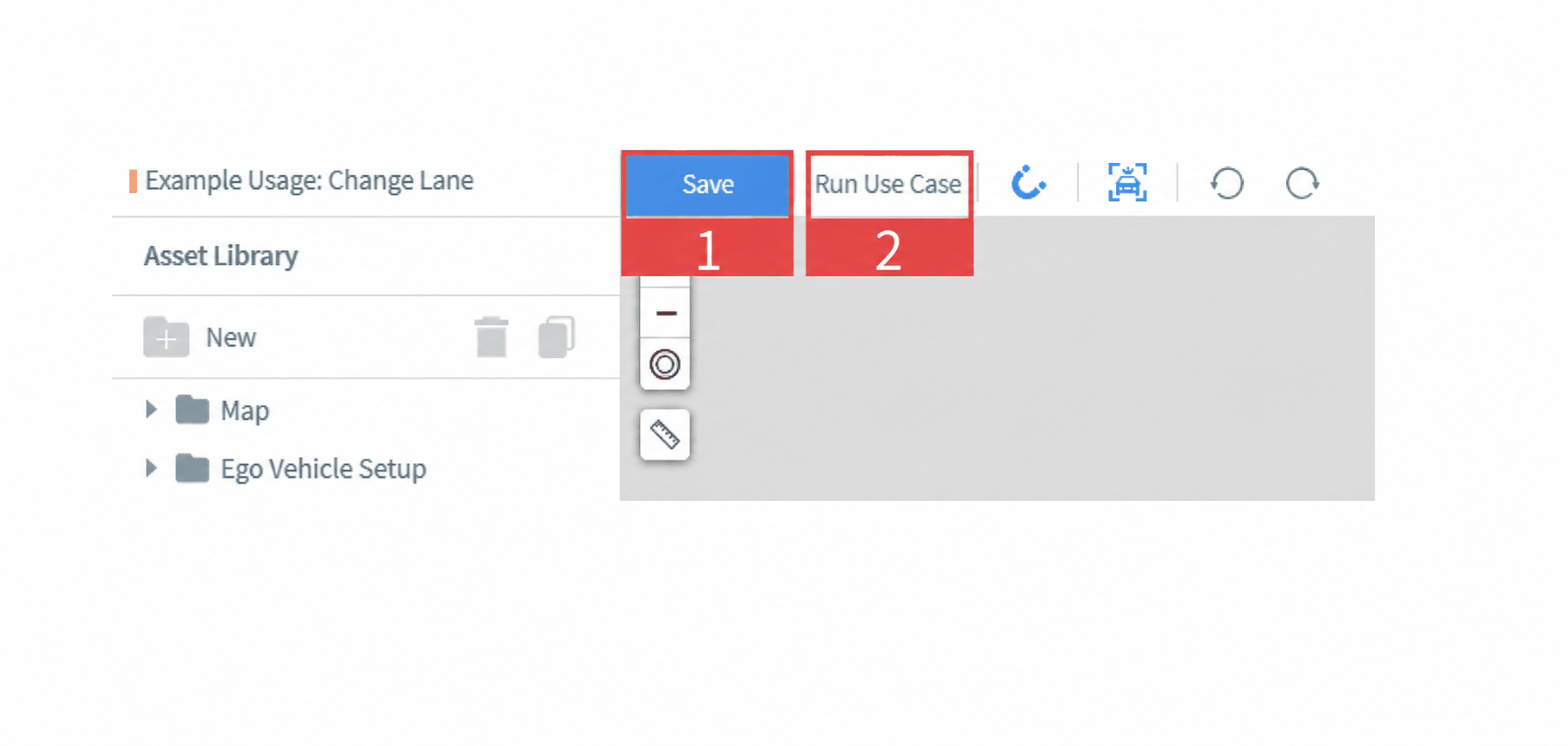Click the vehicle focus frame icon

[1127, 183]
